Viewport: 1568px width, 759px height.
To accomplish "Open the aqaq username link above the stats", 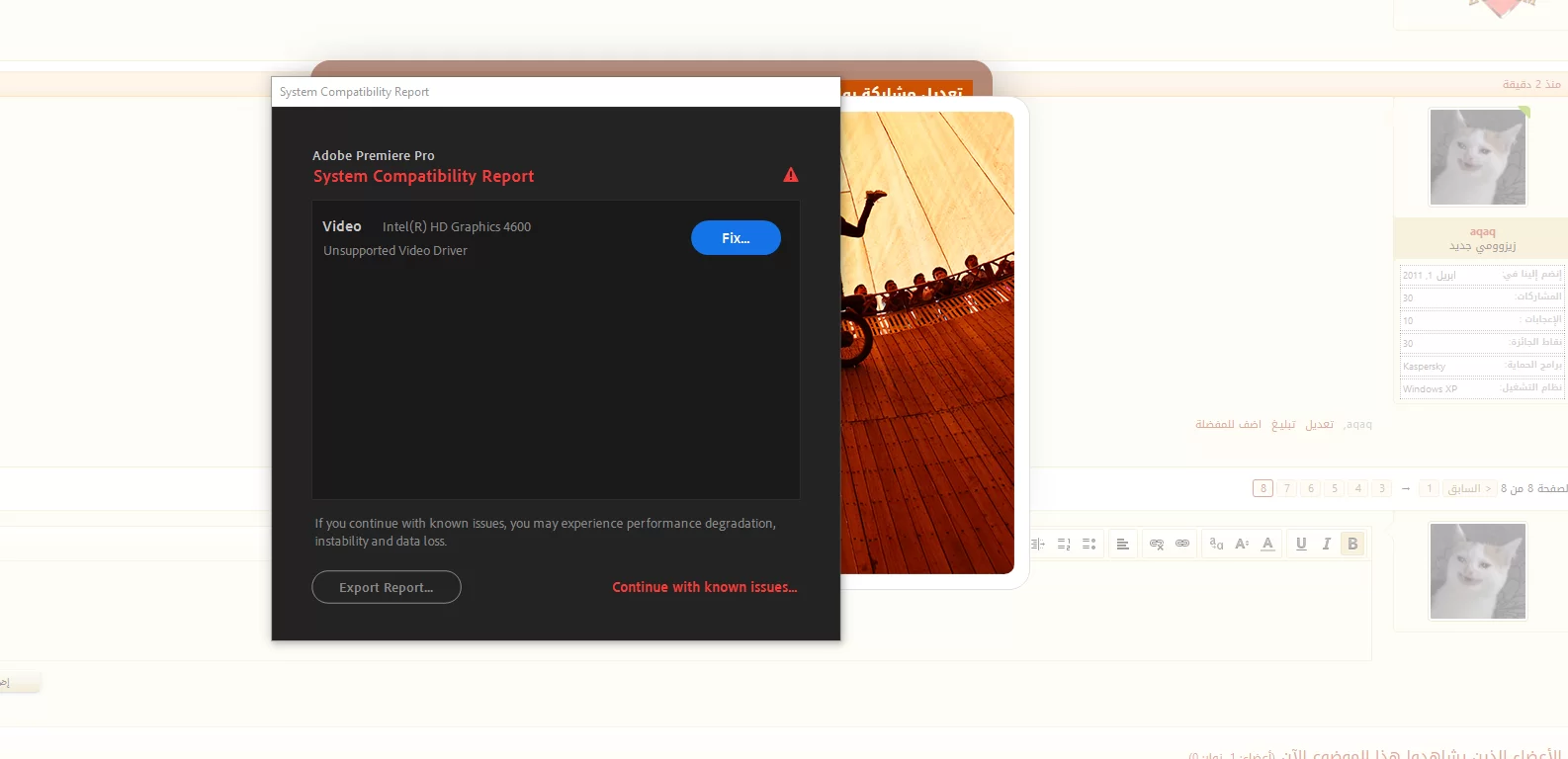I will click(x=1482, y=231).
